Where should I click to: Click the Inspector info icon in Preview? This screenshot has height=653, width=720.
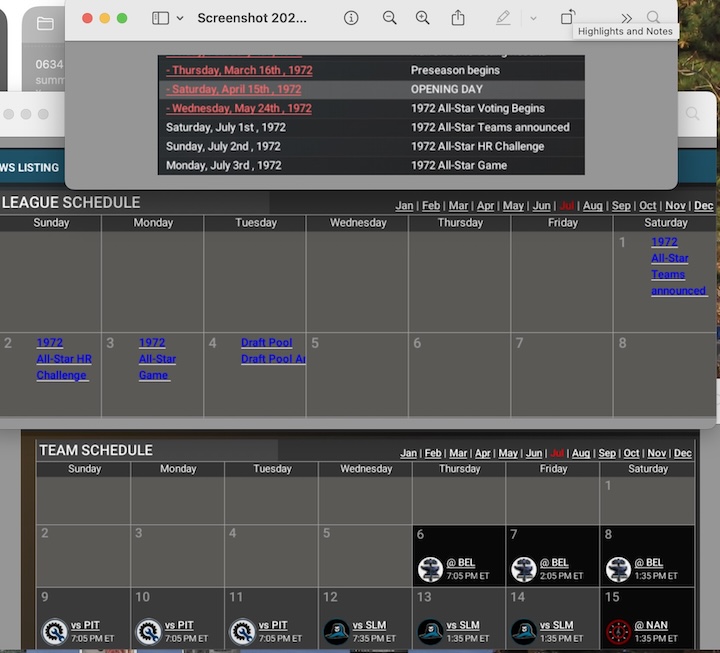coord(351,18)
